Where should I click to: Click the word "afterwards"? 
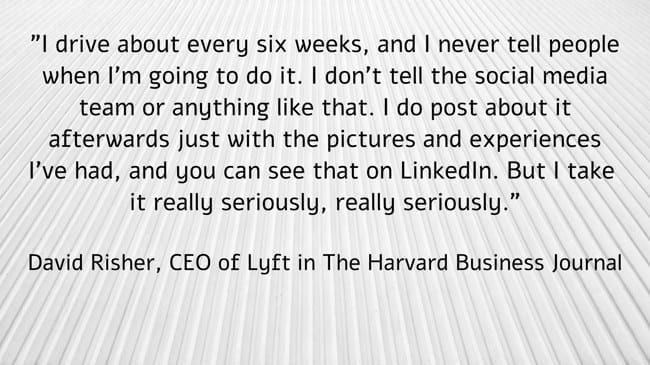(109, 139)
